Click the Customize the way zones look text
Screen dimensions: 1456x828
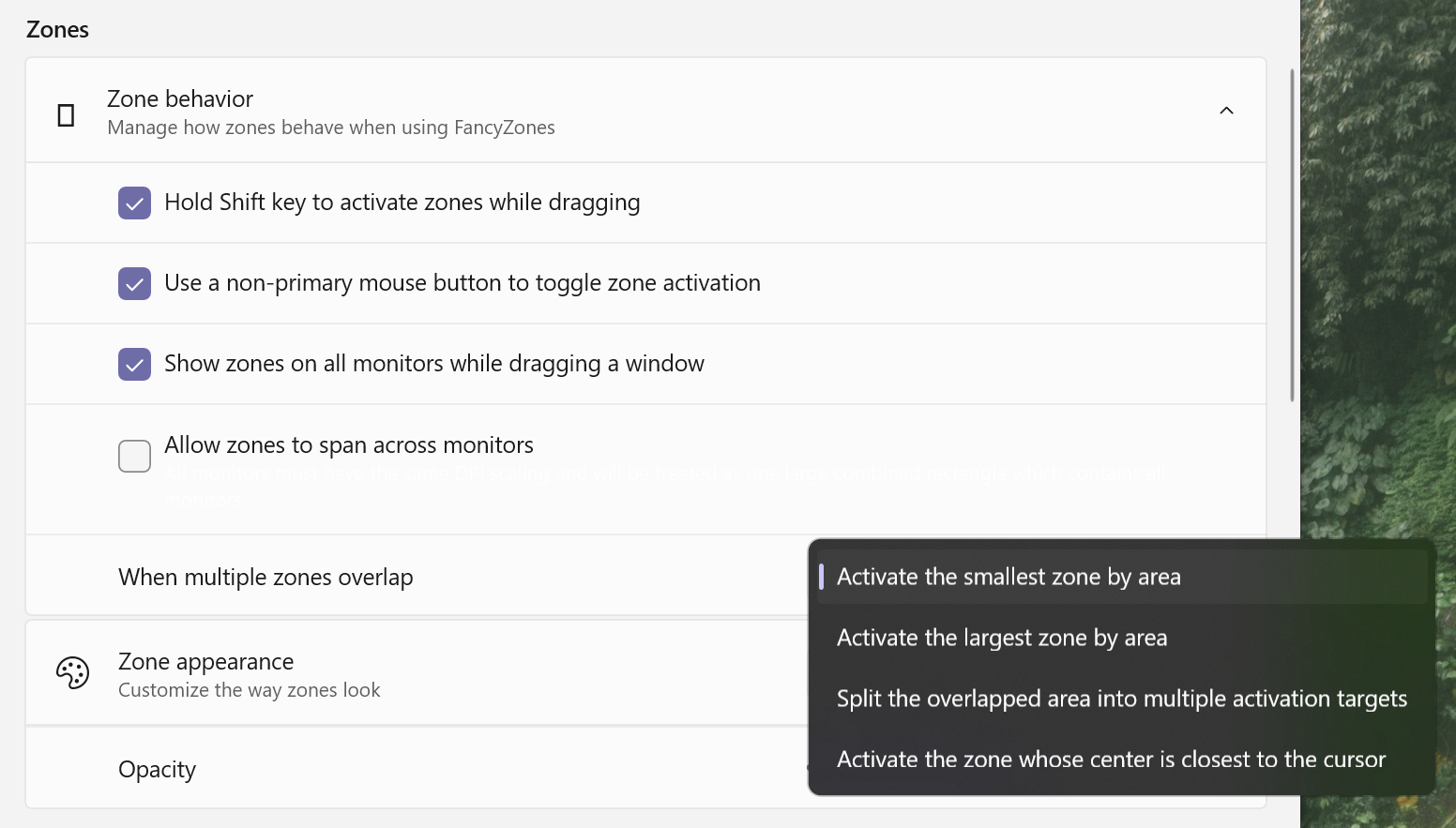pos(249,689)
